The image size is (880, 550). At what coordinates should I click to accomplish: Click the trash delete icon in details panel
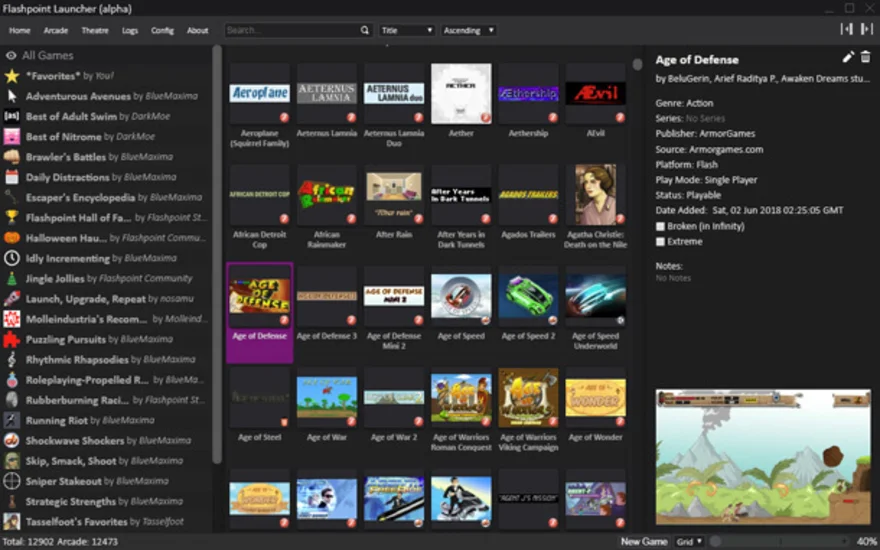tap(865, 57)
